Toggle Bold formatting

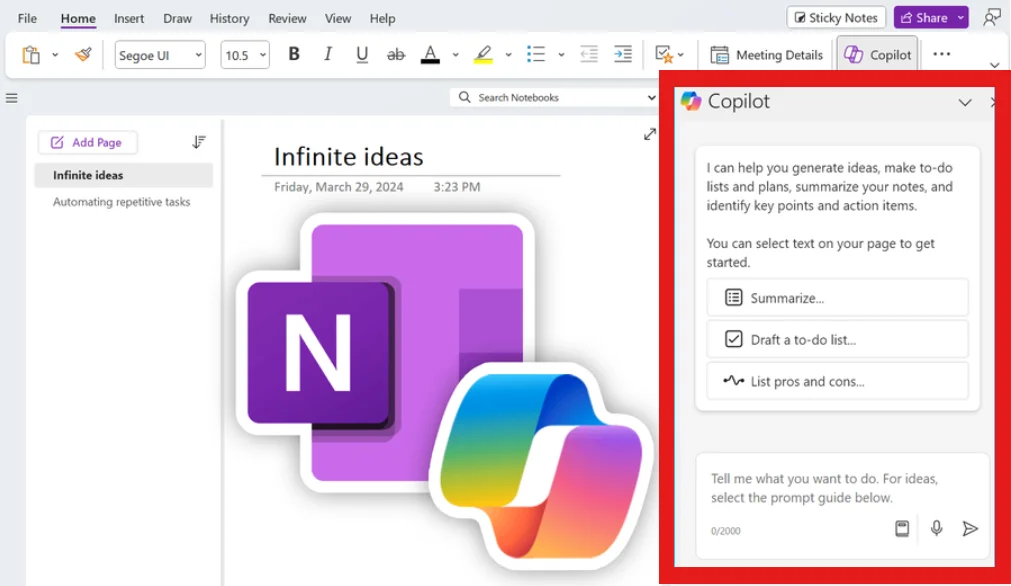(x=294, y=54)
